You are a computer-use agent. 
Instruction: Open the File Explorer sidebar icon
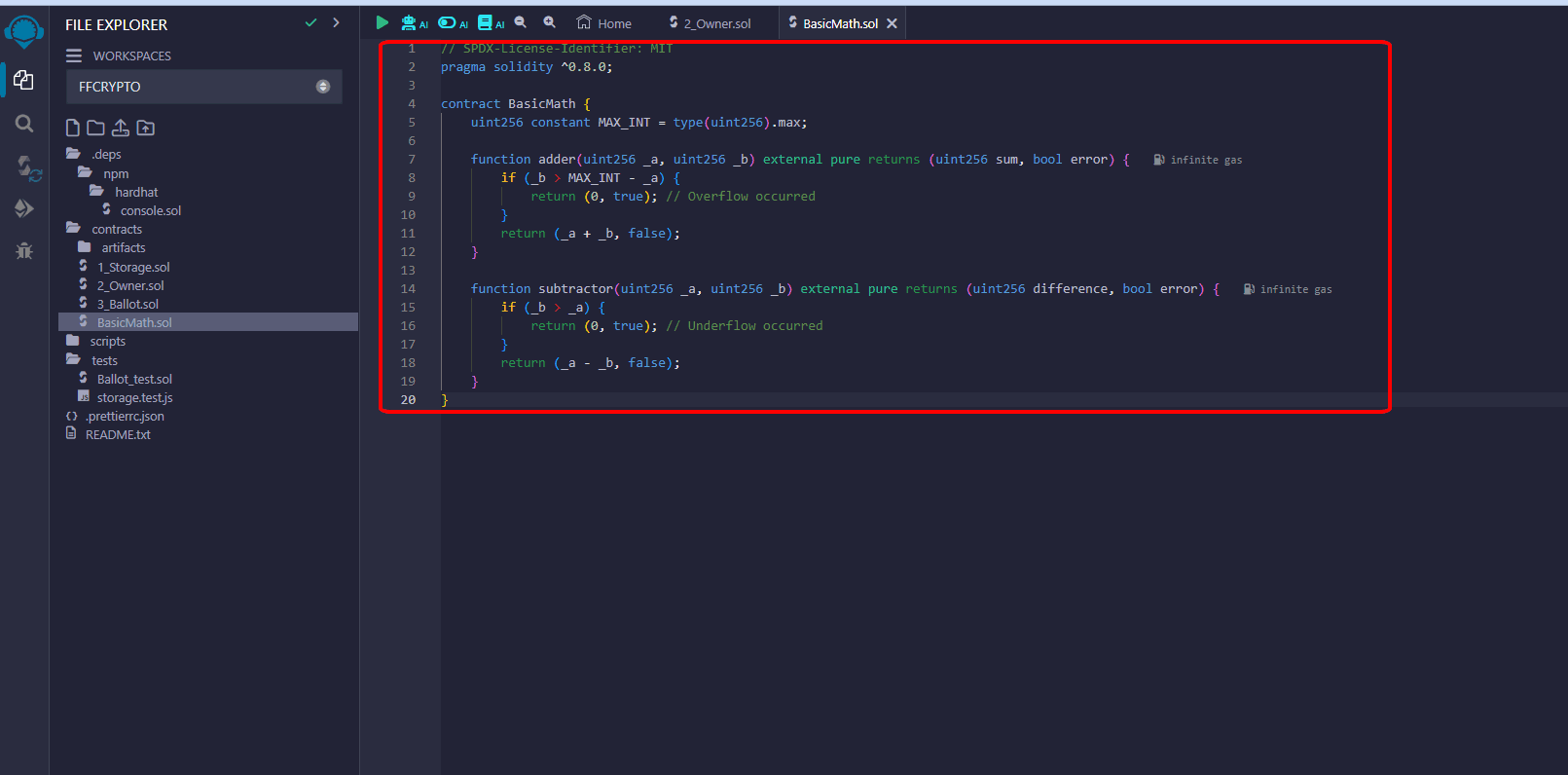coord(23,80)
